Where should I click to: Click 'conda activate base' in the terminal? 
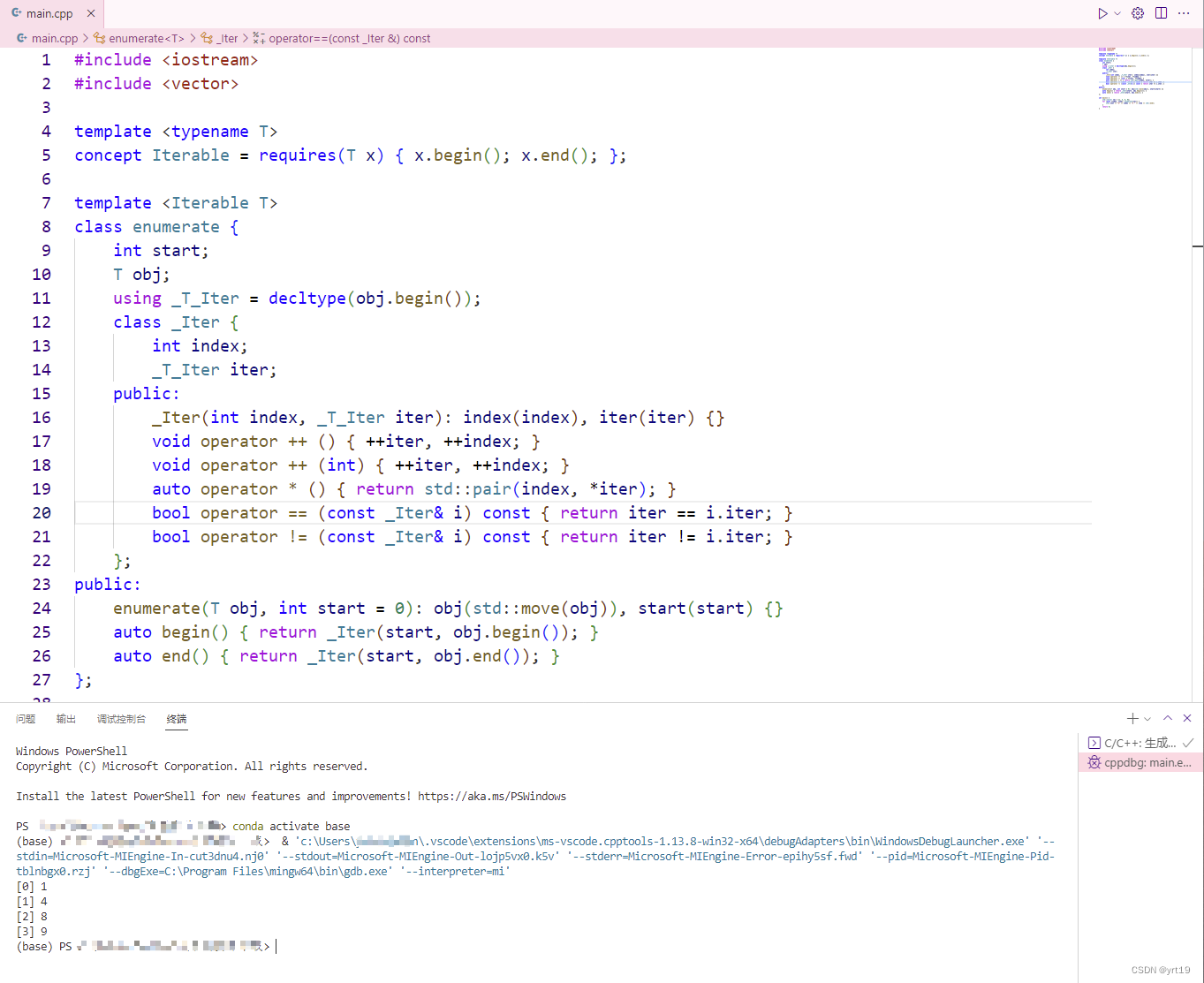(292, 827)
